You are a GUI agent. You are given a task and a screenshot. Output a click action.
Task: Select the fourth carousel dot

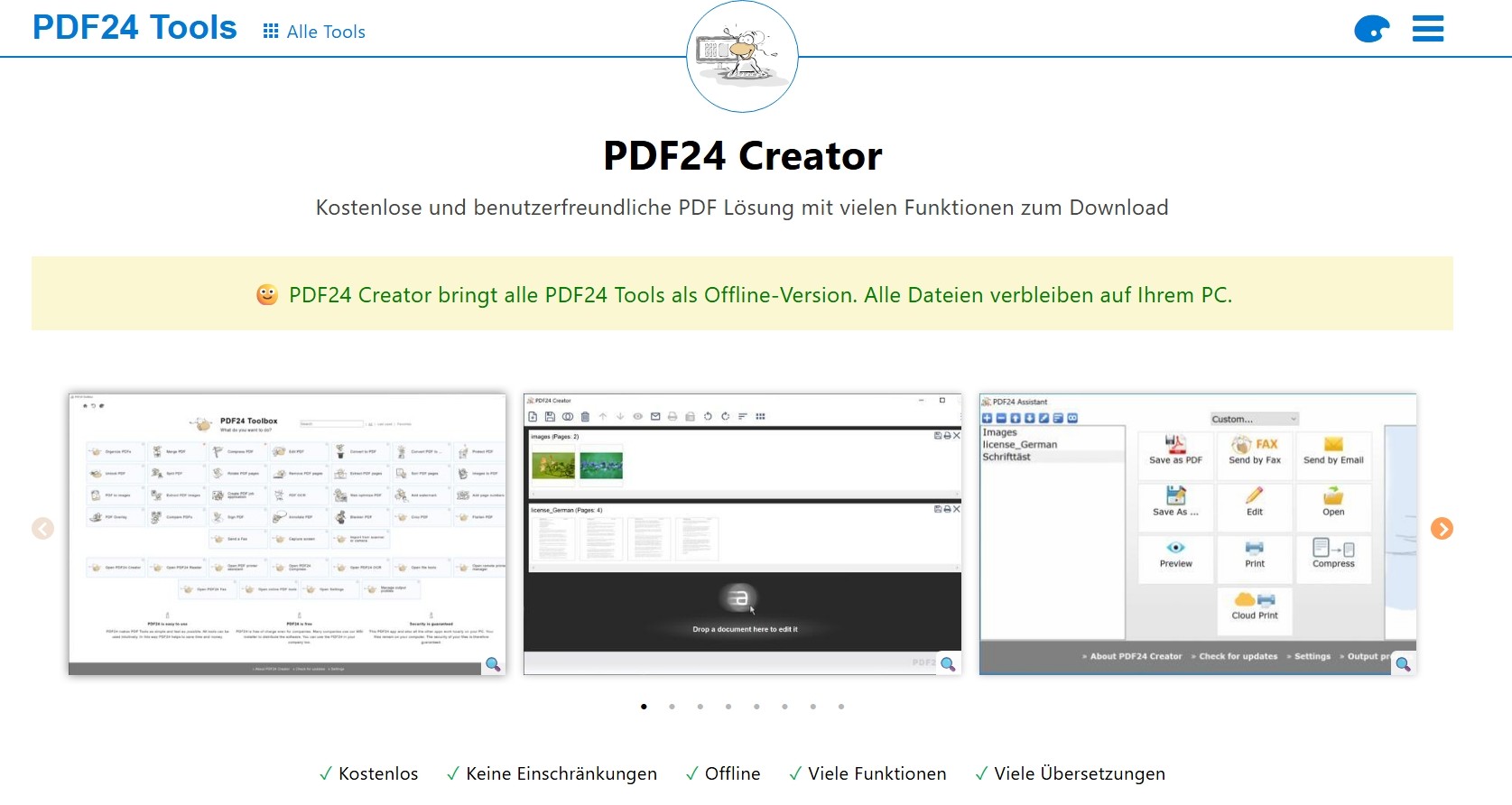pos(728,707)
